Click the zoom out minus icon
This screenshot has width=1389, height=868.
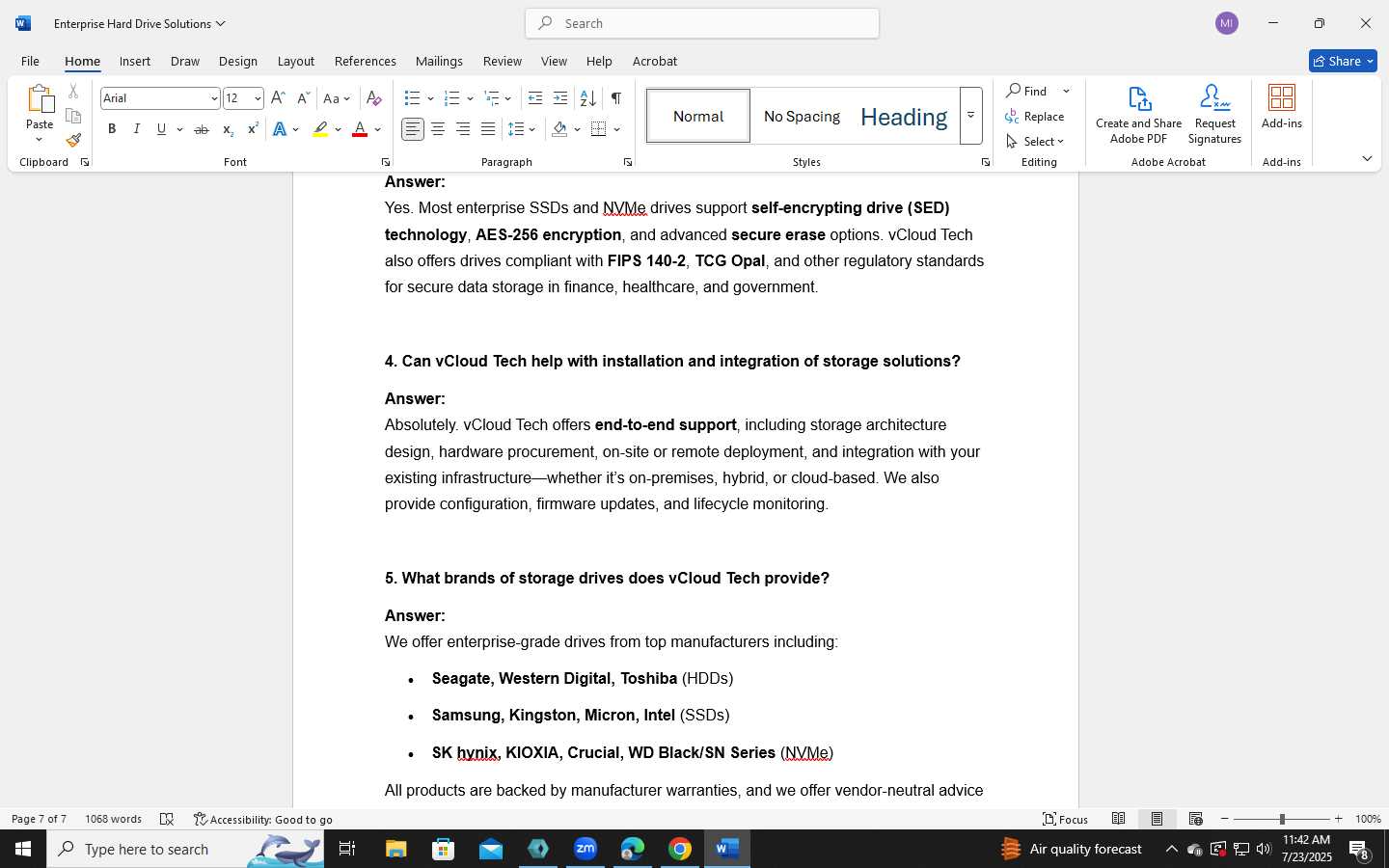click(x=1225, y=819)
